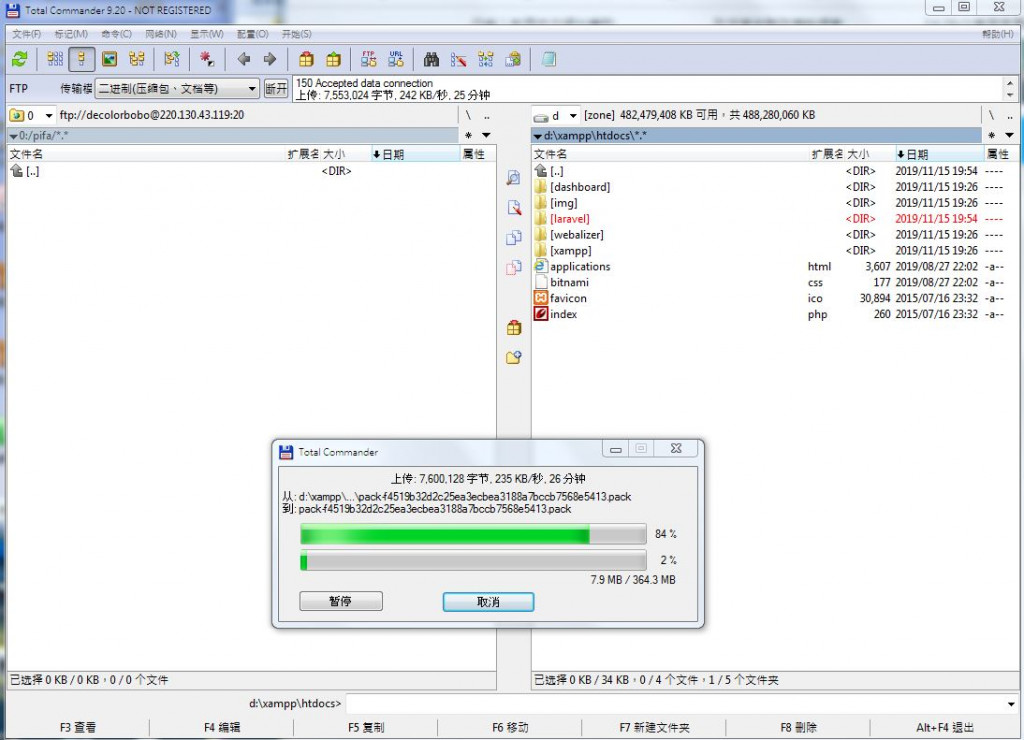Open the 开始(S) menu

(296, 34)
